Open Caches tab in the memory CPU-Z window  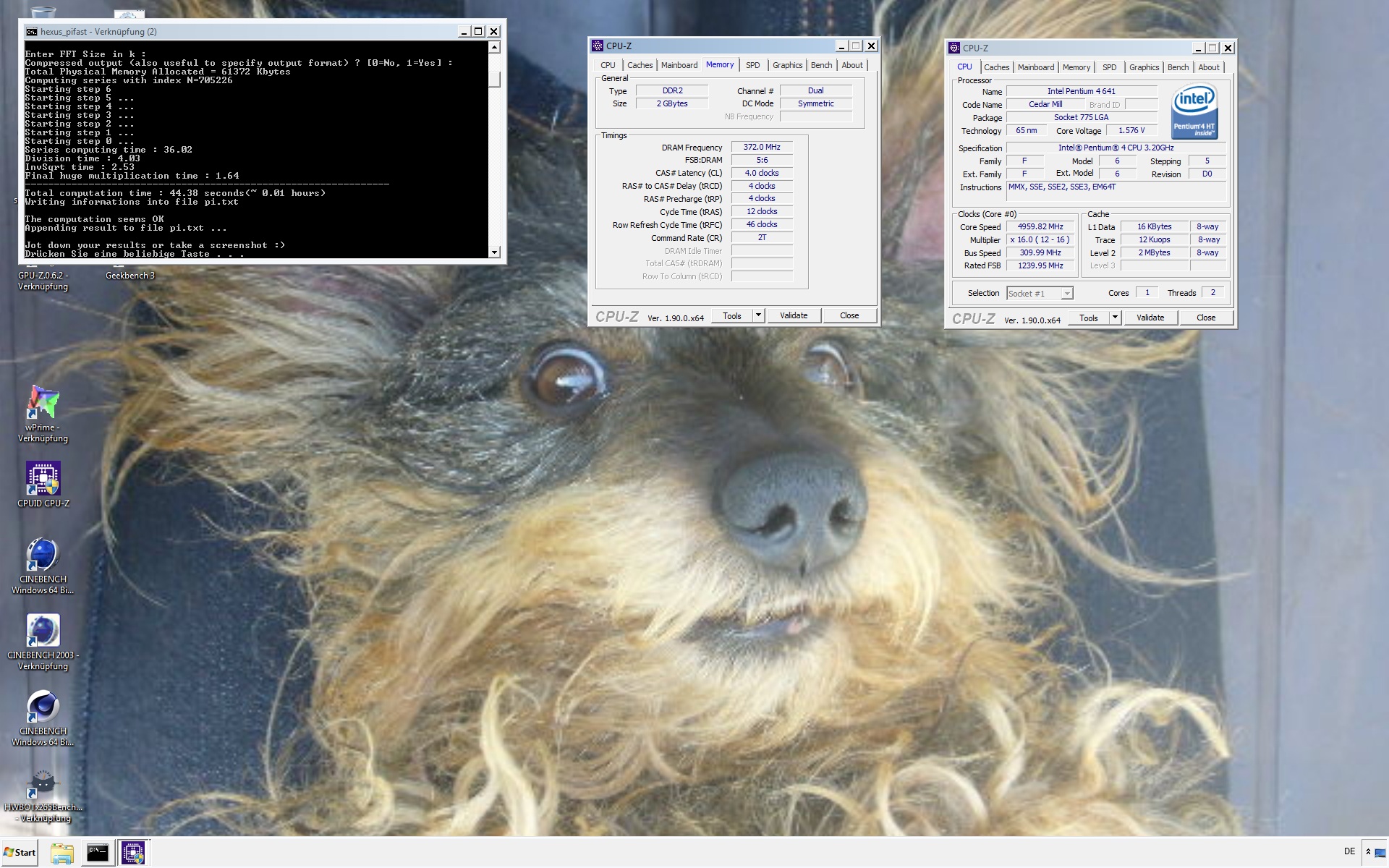640,65
